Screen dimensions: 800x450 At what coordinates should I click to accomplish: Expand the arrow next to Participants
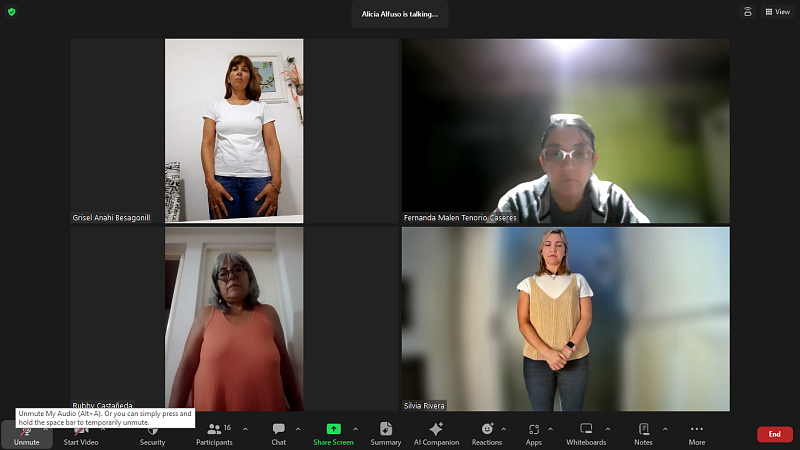click(245, 429)
